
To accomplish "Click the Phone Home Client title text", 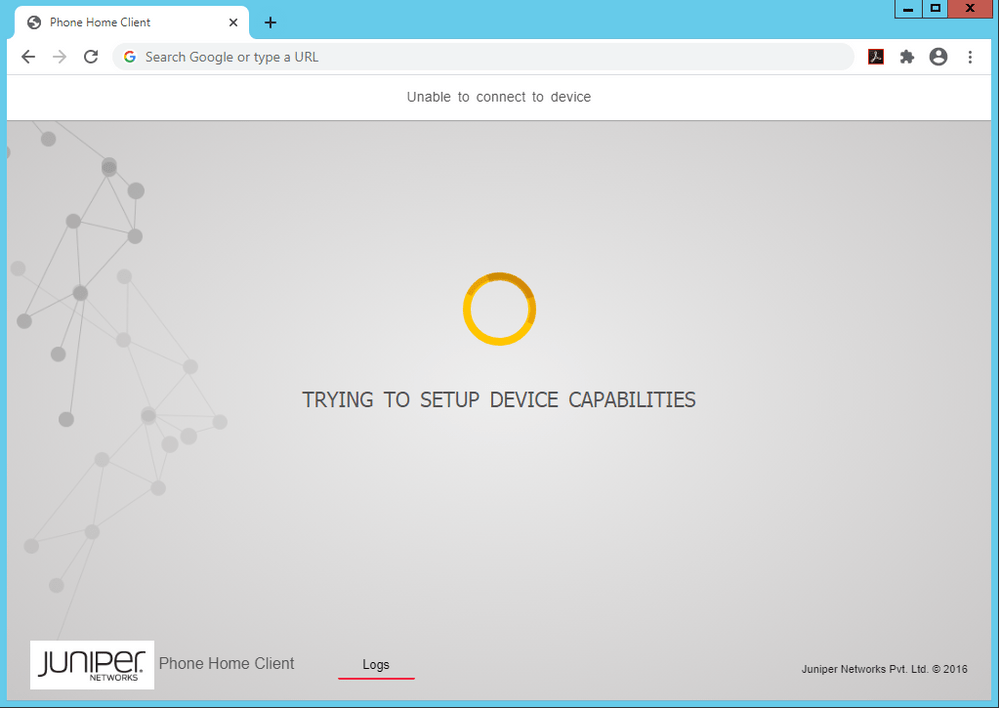I will point(226,664).
